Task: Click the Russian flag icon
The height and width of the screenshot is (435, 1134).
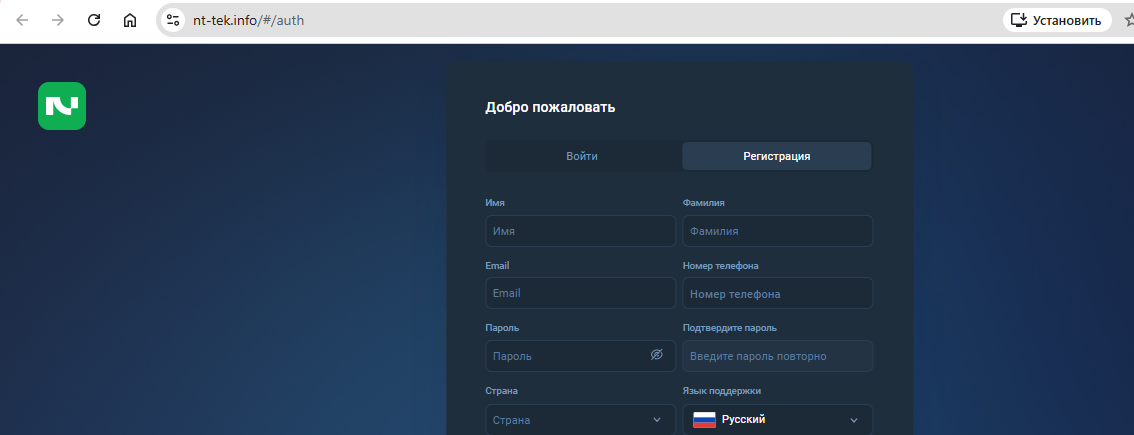Action: [x=704, y=420]
